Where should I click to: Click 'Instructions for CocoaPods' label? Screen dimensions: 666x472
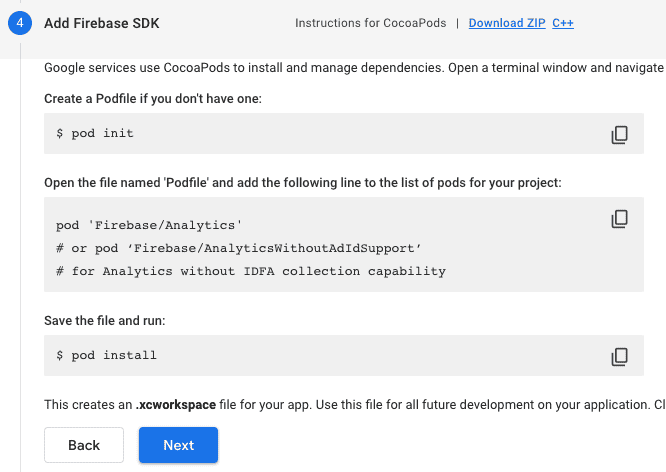pos(369,23)
